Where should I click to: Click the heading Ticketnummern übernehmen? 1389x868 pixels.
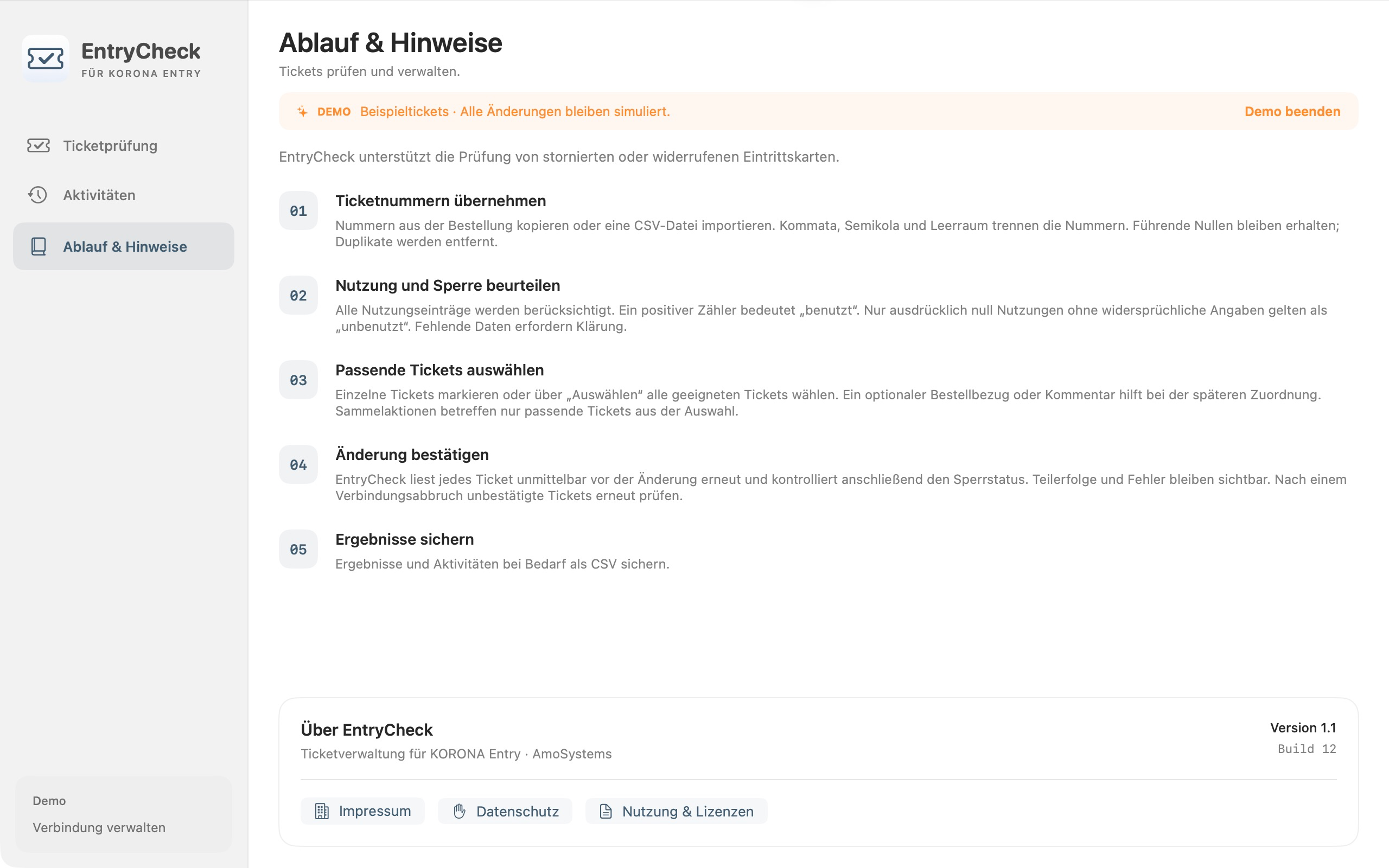[440, 201]
